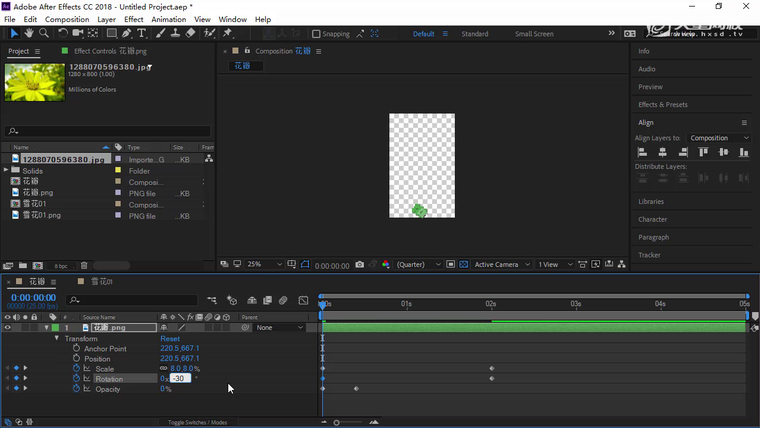Select the Horizontal Type tool
This screenshot has height=428, width=760.
[x=142, y=33]
